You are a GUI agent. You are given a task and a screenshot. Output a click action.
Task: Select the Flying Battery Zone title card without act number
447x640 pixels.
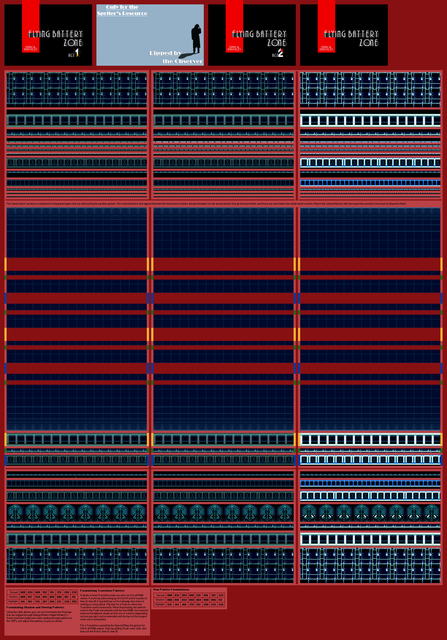344,35
